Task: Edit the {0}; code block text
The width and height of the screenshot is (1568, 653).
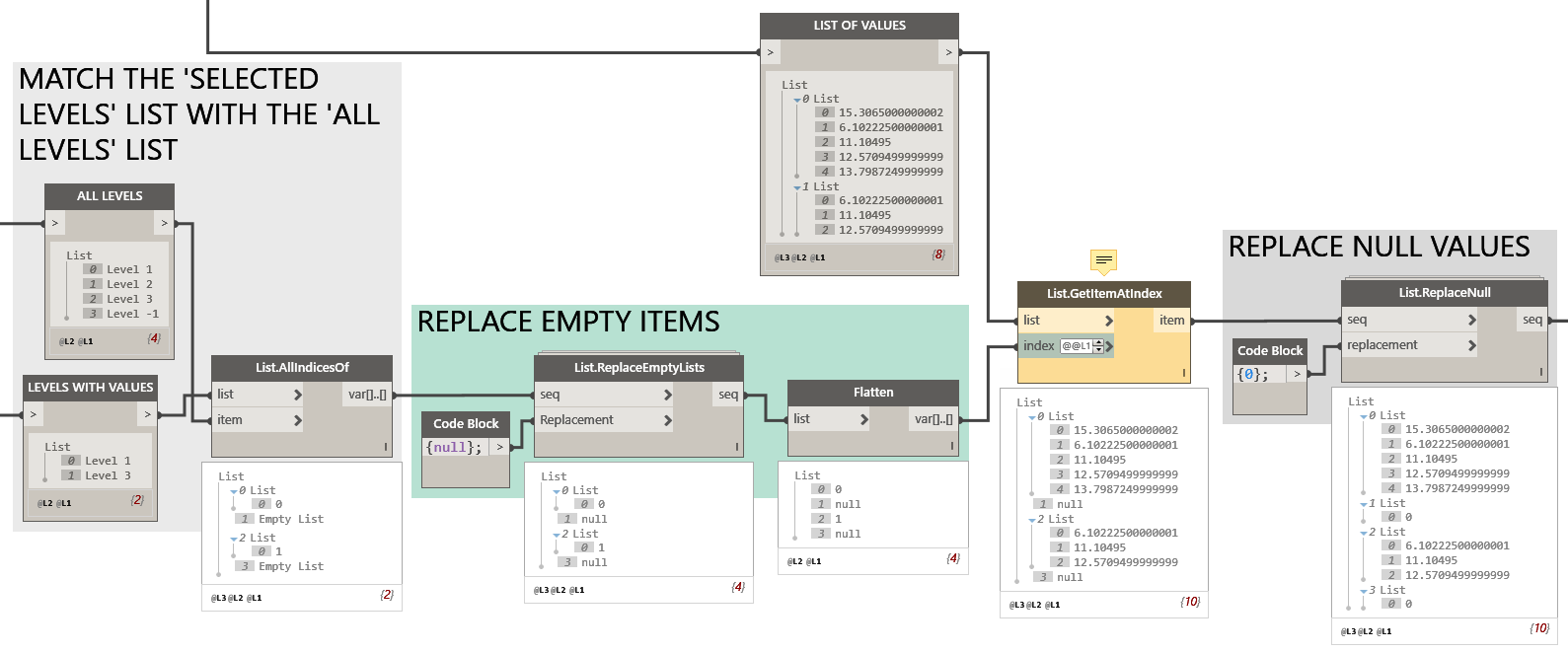Action: point(1253,374)
